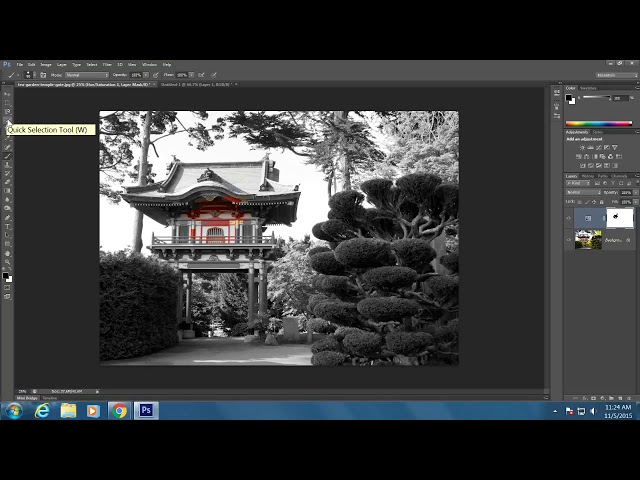Open File Explorer from taskbar
Viewport: 640px width, 480px height.
[68, 411]
